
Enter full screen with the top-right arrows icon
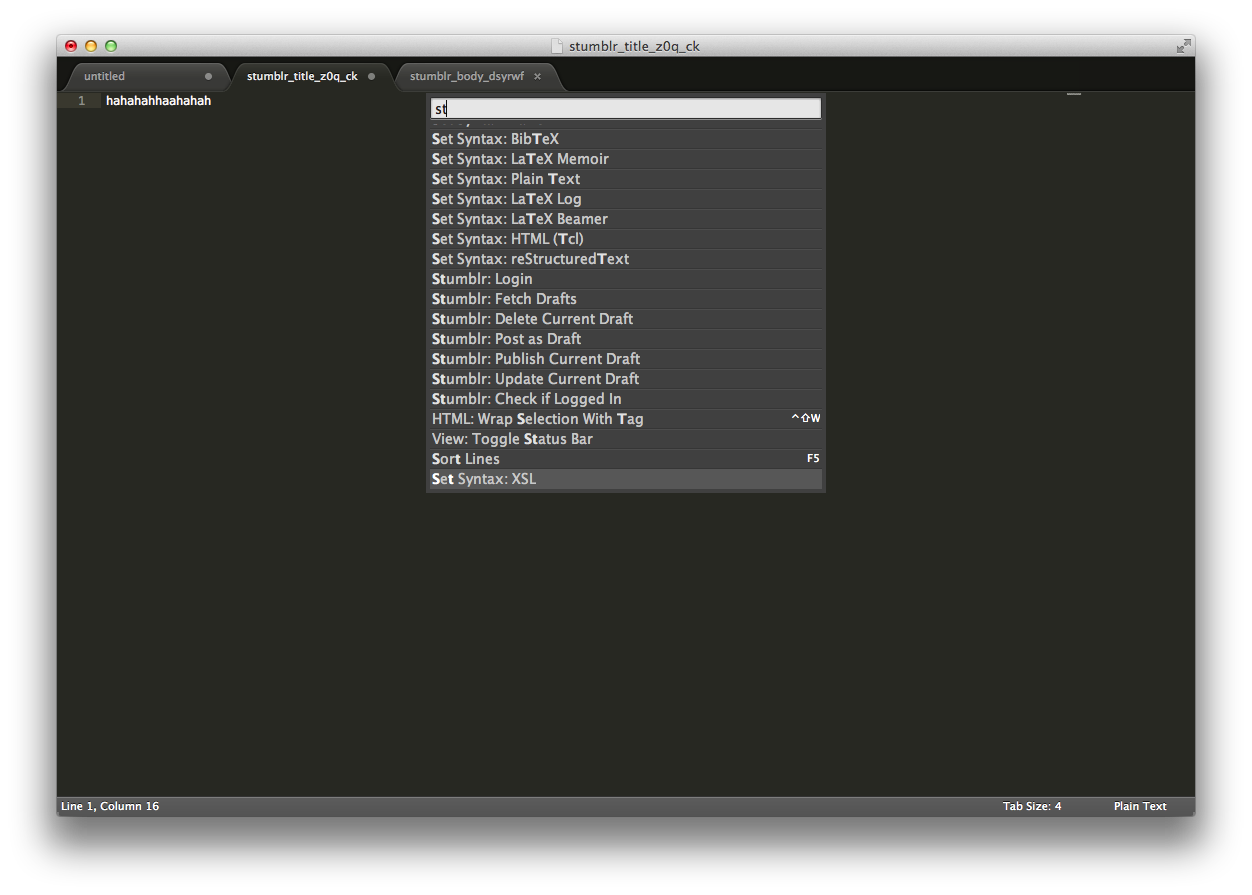click(1183, 46)
